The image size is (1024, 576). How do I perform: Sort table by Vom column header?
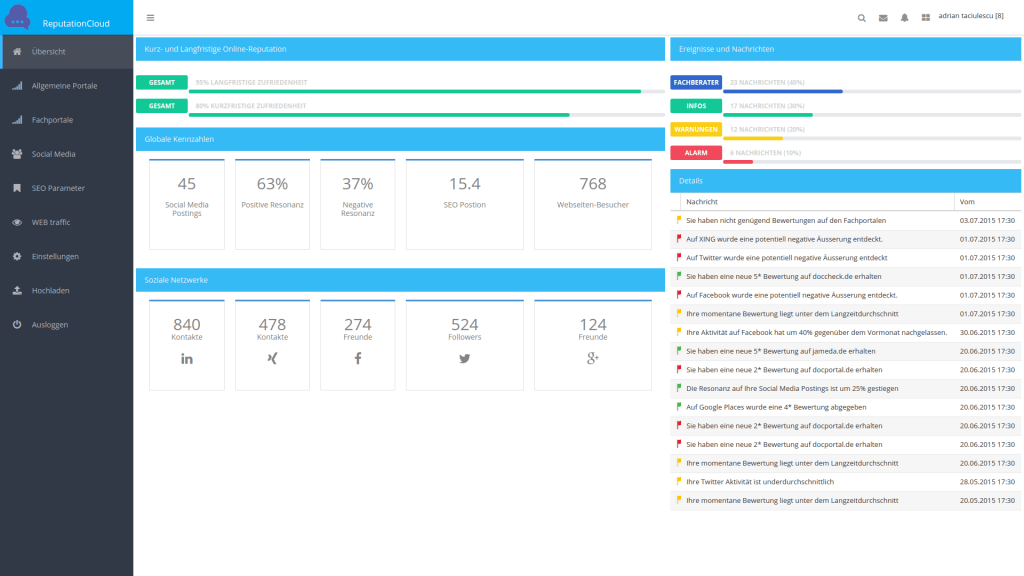point(967,202)
